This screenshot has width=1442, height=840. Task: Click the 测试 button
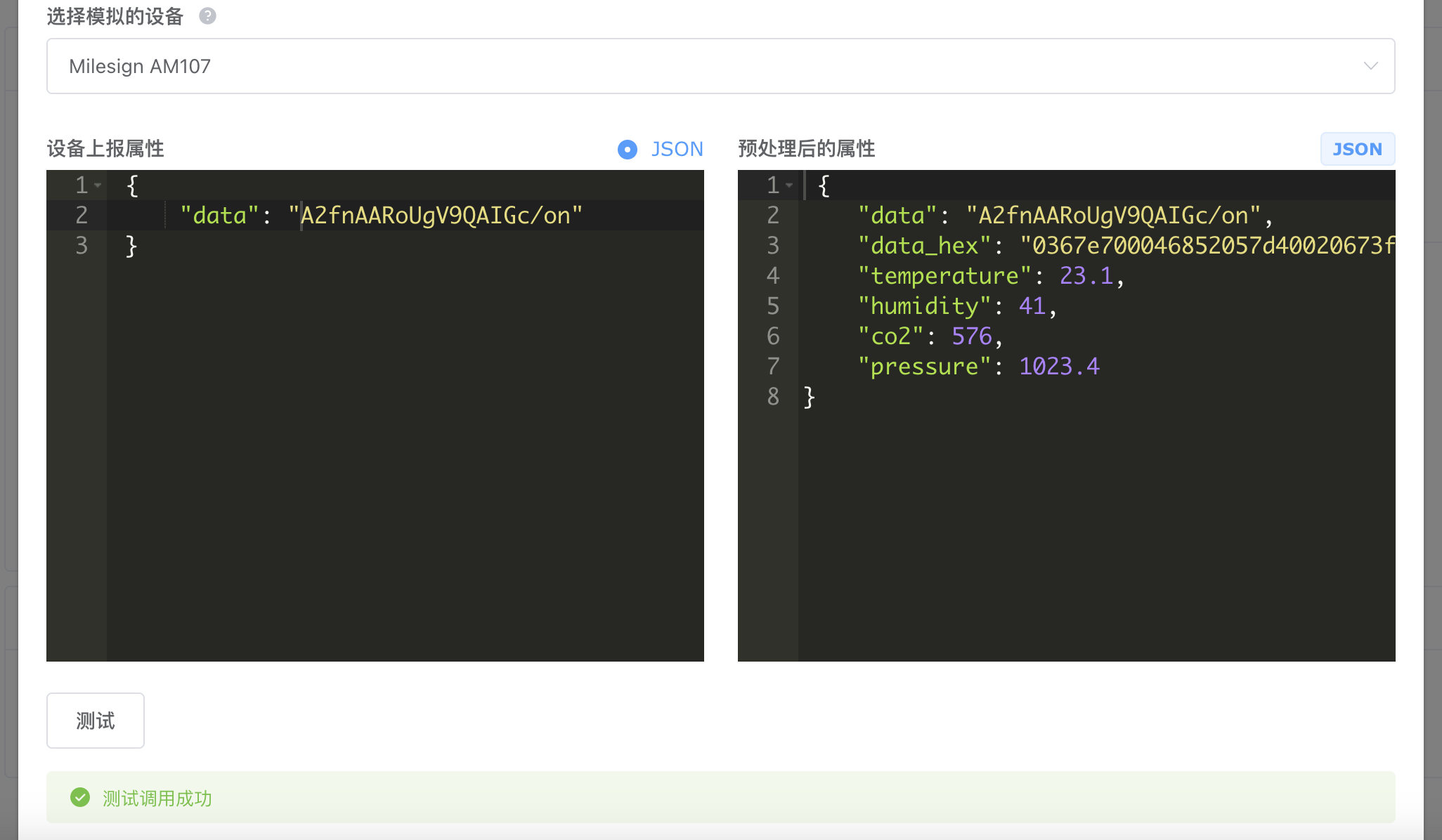[96, 721]
